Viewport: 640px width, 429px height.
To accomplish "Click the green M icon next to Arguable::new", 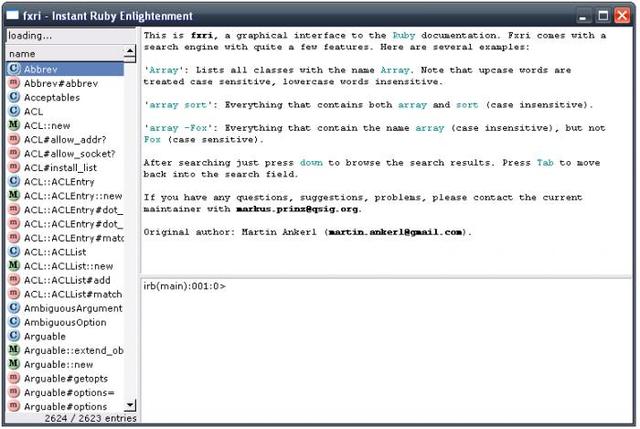I will [14, 364].
